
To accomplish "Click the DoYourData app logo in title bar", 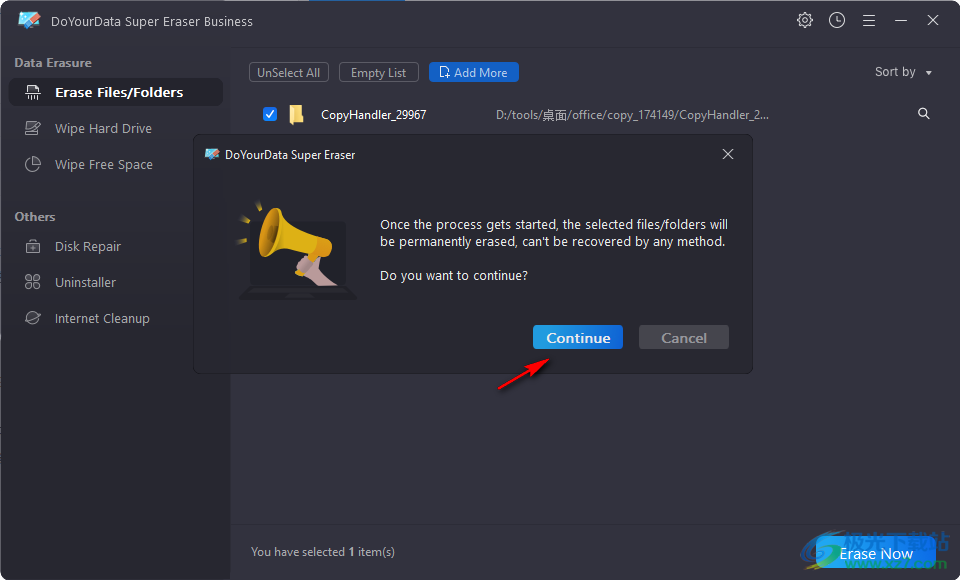I will click(29, 20).
